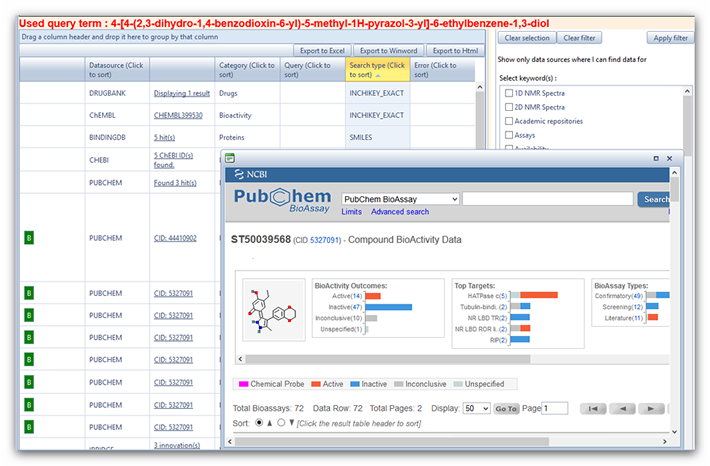Viewport: 710px width, 466px height.
Task: Click Export to Winword button
Action: tap(389, 51)
